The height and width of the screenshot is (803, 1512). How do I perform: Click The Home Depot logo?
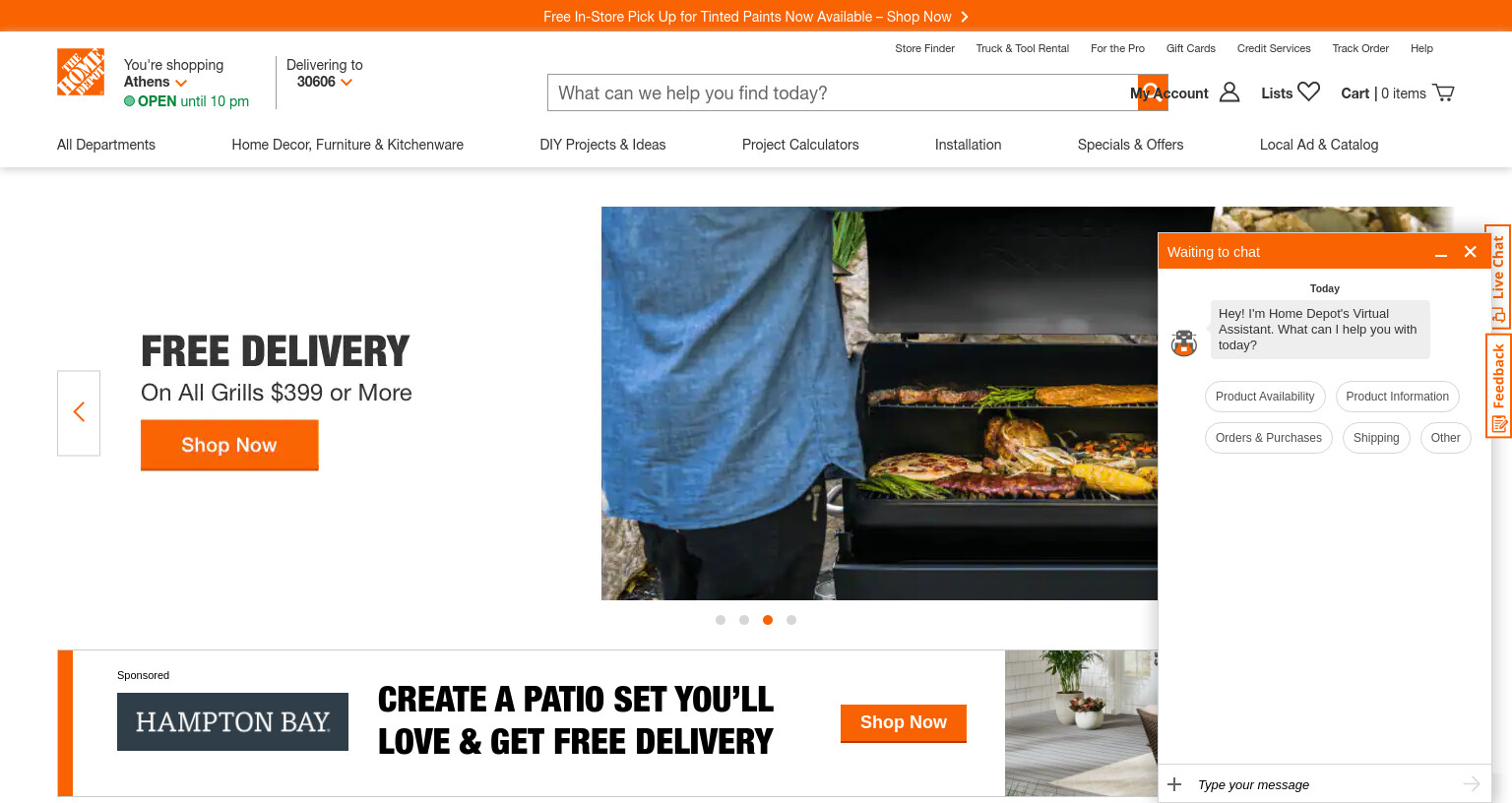pyautogui.click(x=81, y=72)
